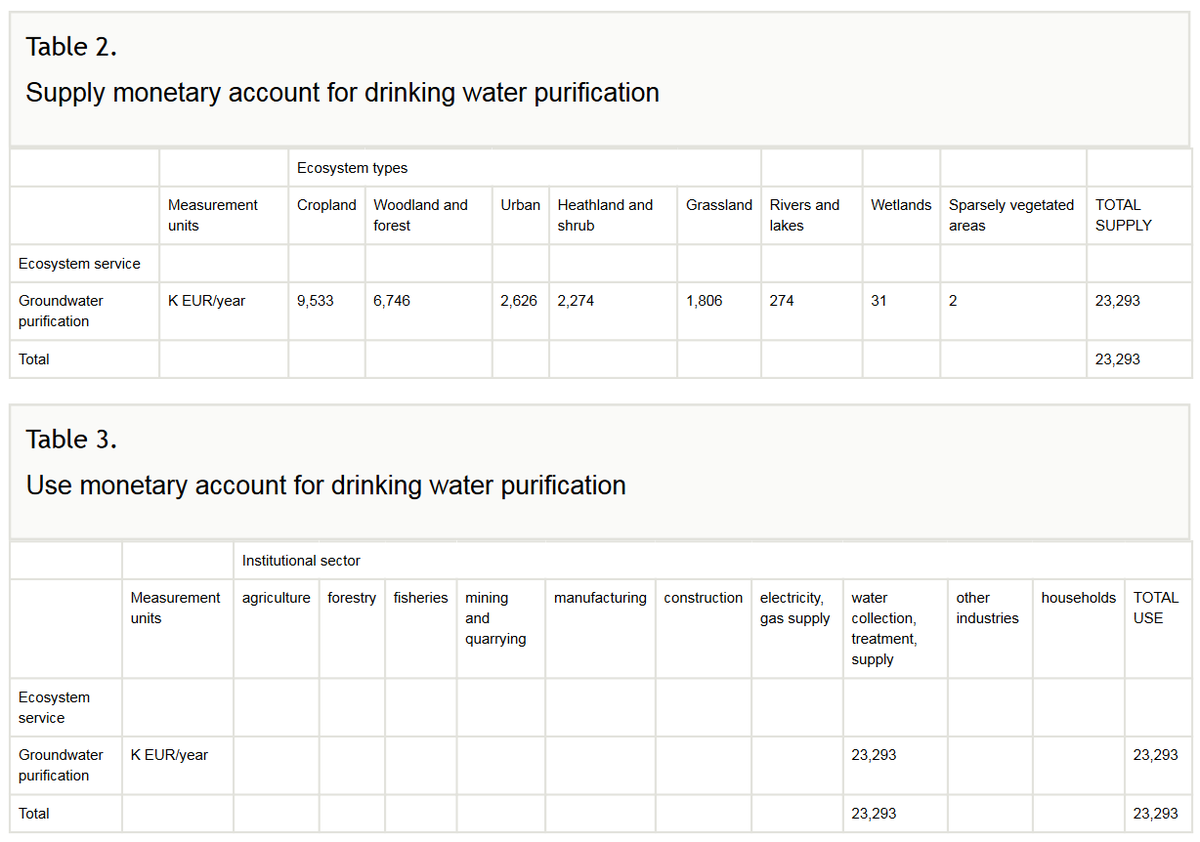This screenshot has width=1200, height=842.
Task: Select the Urban value 2,626
Action: [519, 300]
